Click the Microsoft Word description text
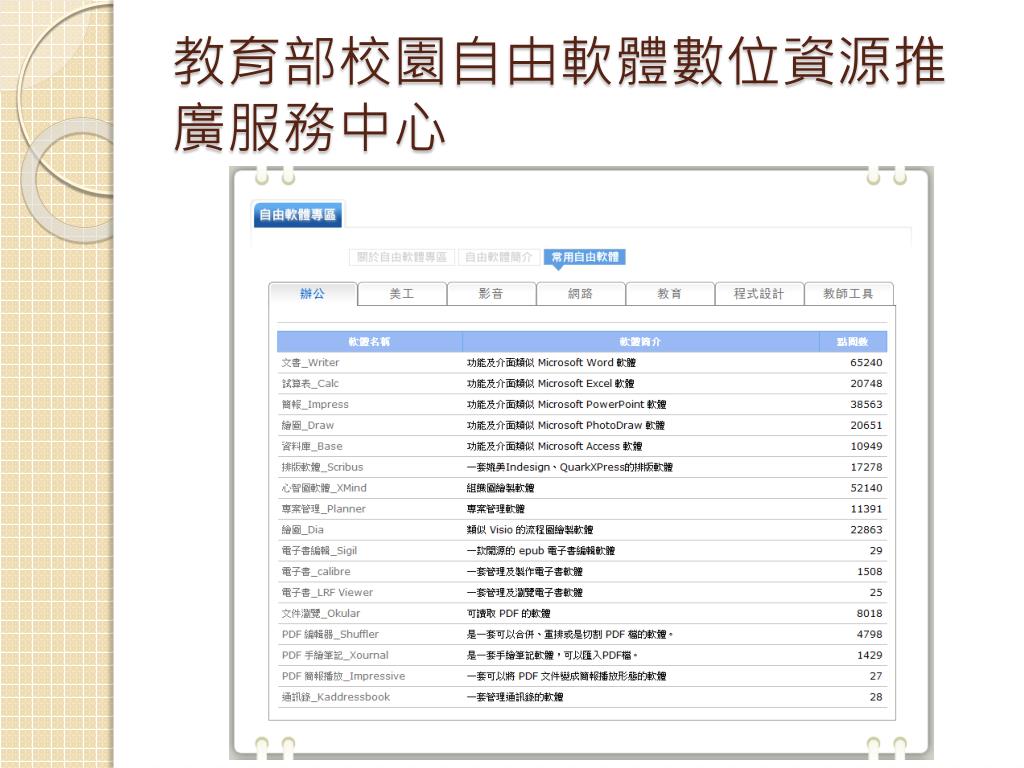Viewport: 1024px width, 768px height. point(551,362)
